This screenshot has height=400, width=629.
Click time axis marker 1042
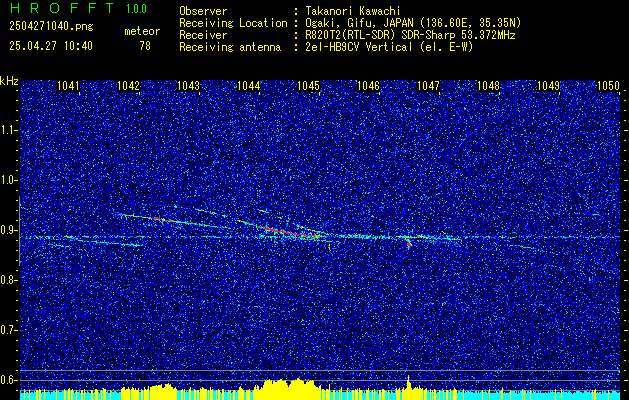tap(128, 85)
